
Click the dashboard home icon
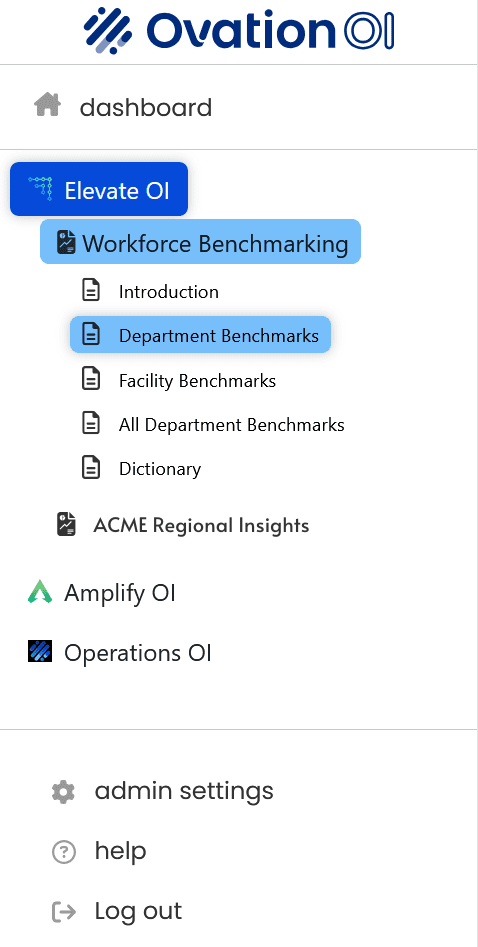click(47, 105)
